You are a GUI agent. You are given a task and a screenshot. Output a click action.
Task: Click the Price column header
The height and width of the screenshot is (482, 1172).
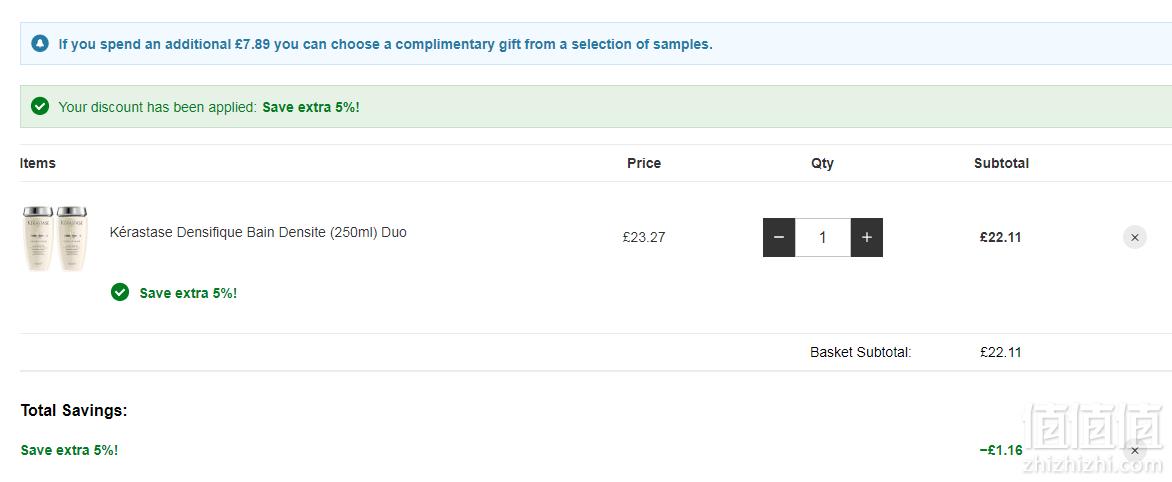pos(644,163)
